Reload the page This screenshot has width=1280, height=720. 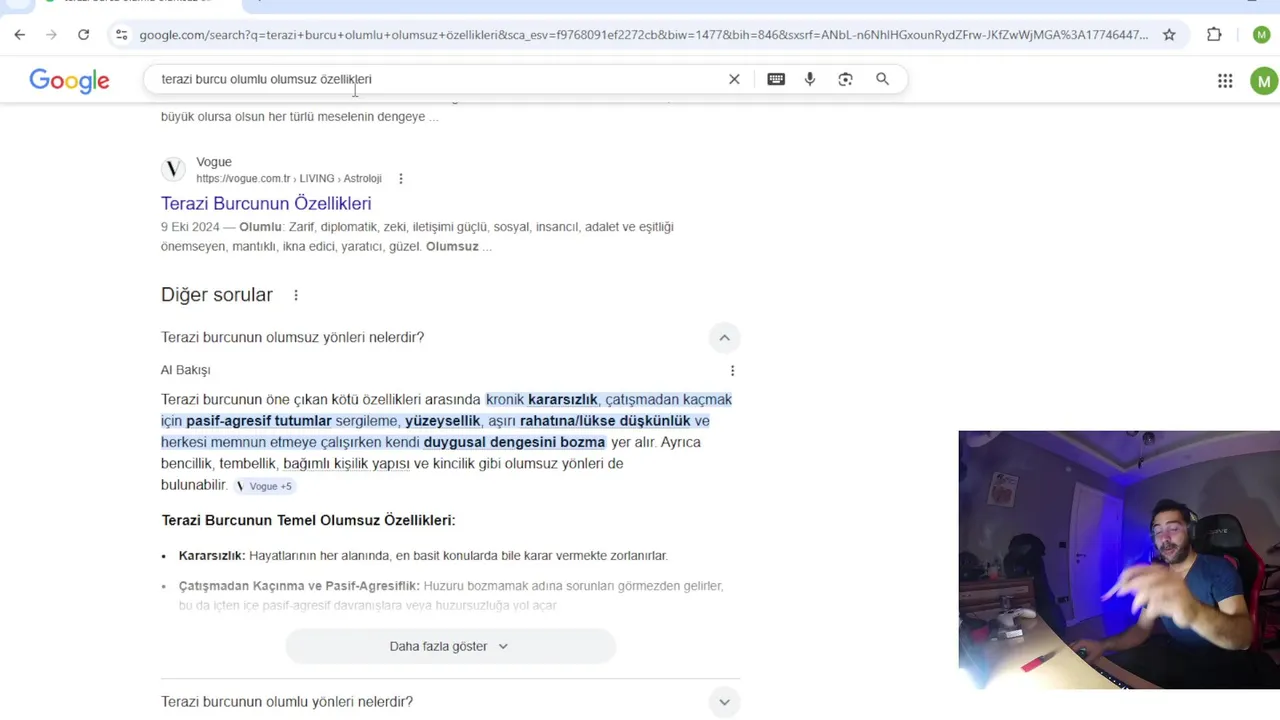point(83,35)
